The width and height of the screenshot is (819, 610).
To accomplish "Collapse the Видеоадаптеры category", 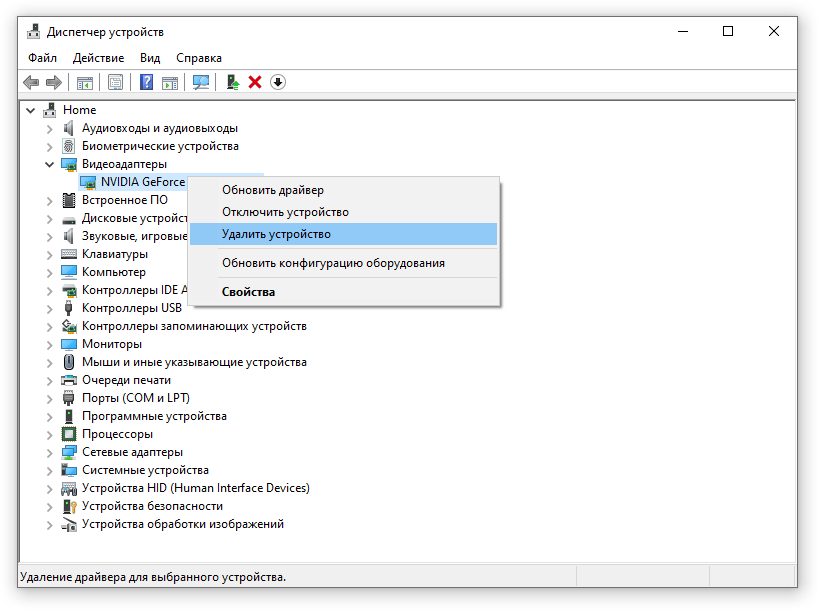I will click(x=50, y=164).
